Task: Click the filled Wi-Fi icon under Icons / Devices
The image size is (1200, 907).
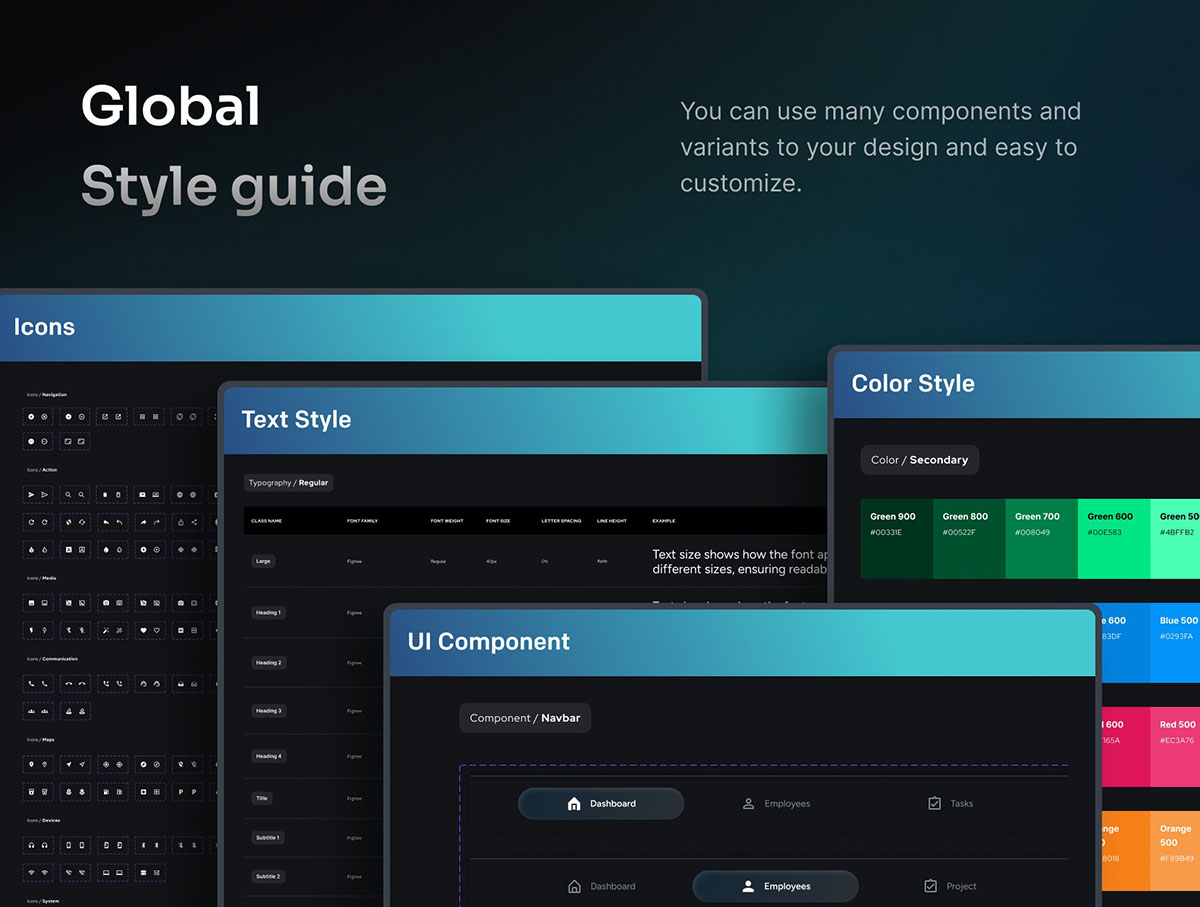Action: pyautogui.click(x=31, y=872)
